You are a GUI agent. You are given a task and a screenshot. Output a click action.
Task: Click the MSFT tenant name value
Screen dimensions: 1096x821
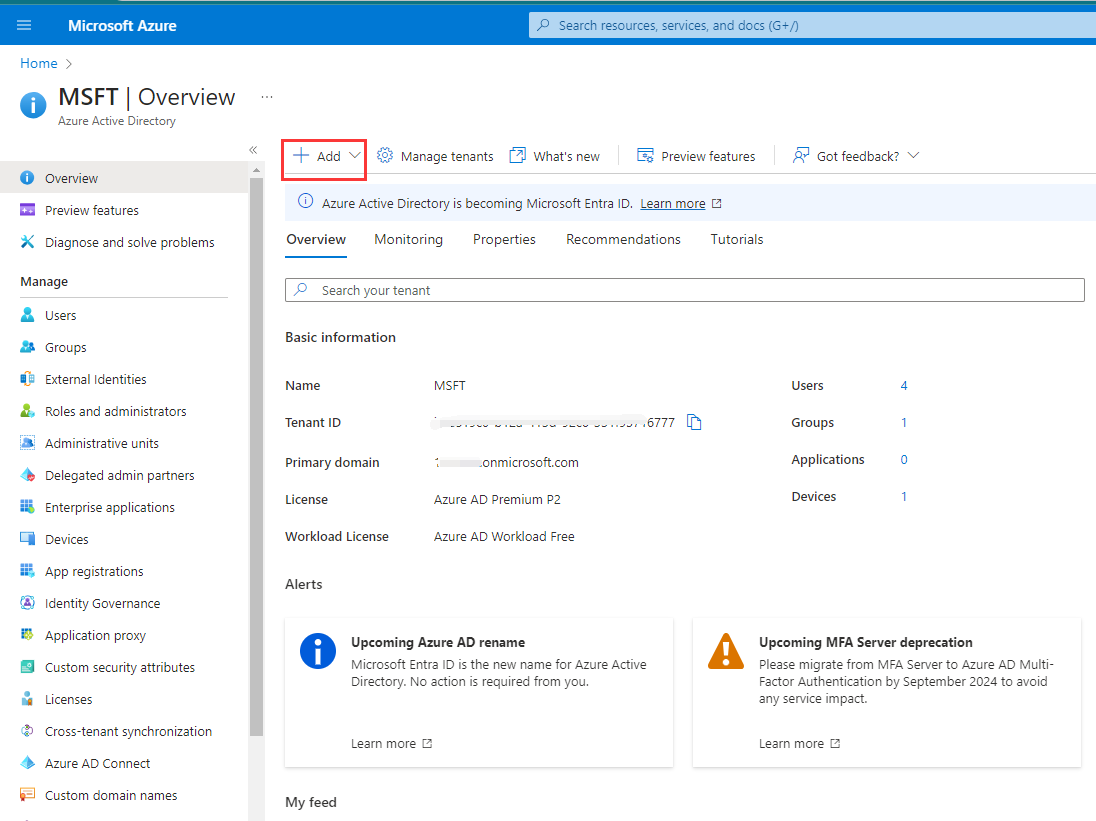pyautogui.click(x=449, y=386)
